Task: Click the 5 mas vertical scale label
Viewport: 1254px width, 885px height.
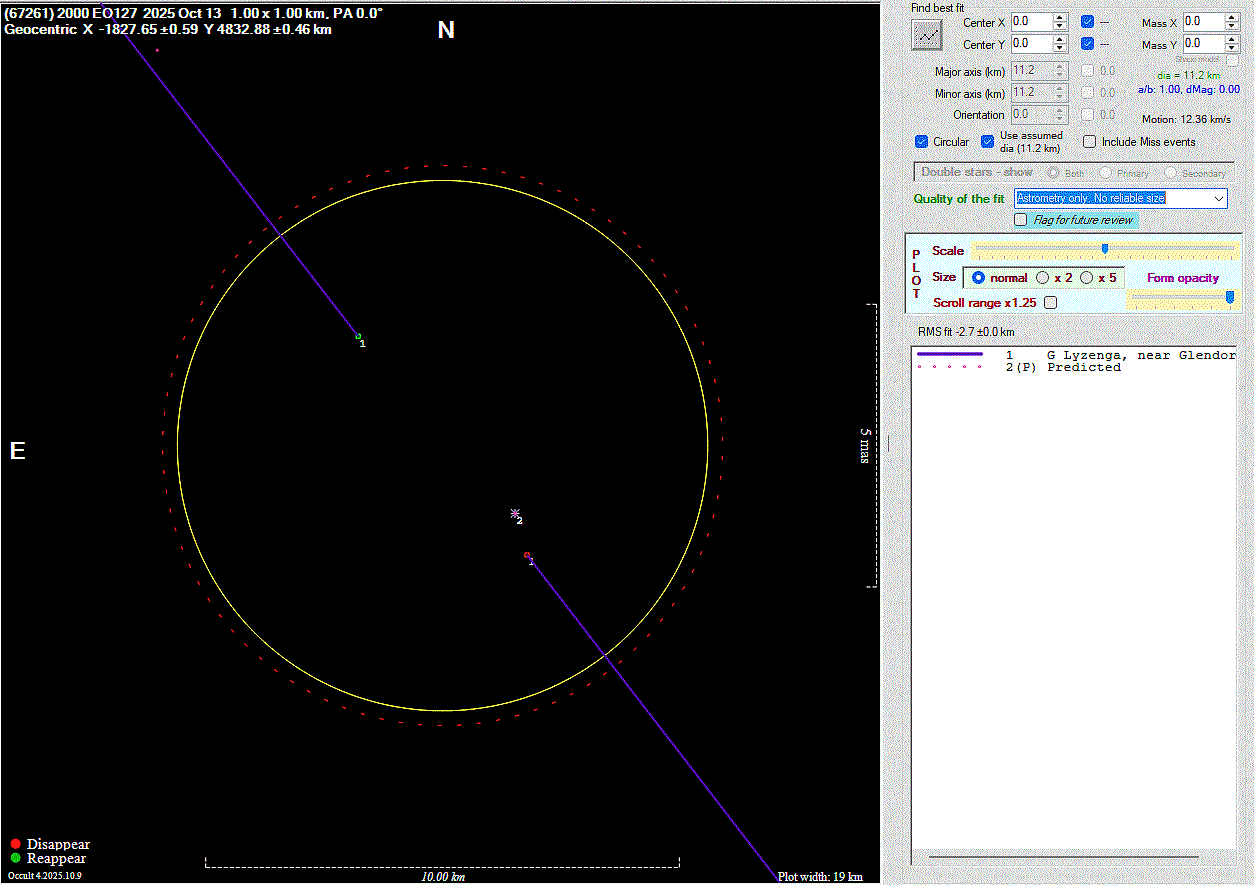Action: tap(865, 445)
